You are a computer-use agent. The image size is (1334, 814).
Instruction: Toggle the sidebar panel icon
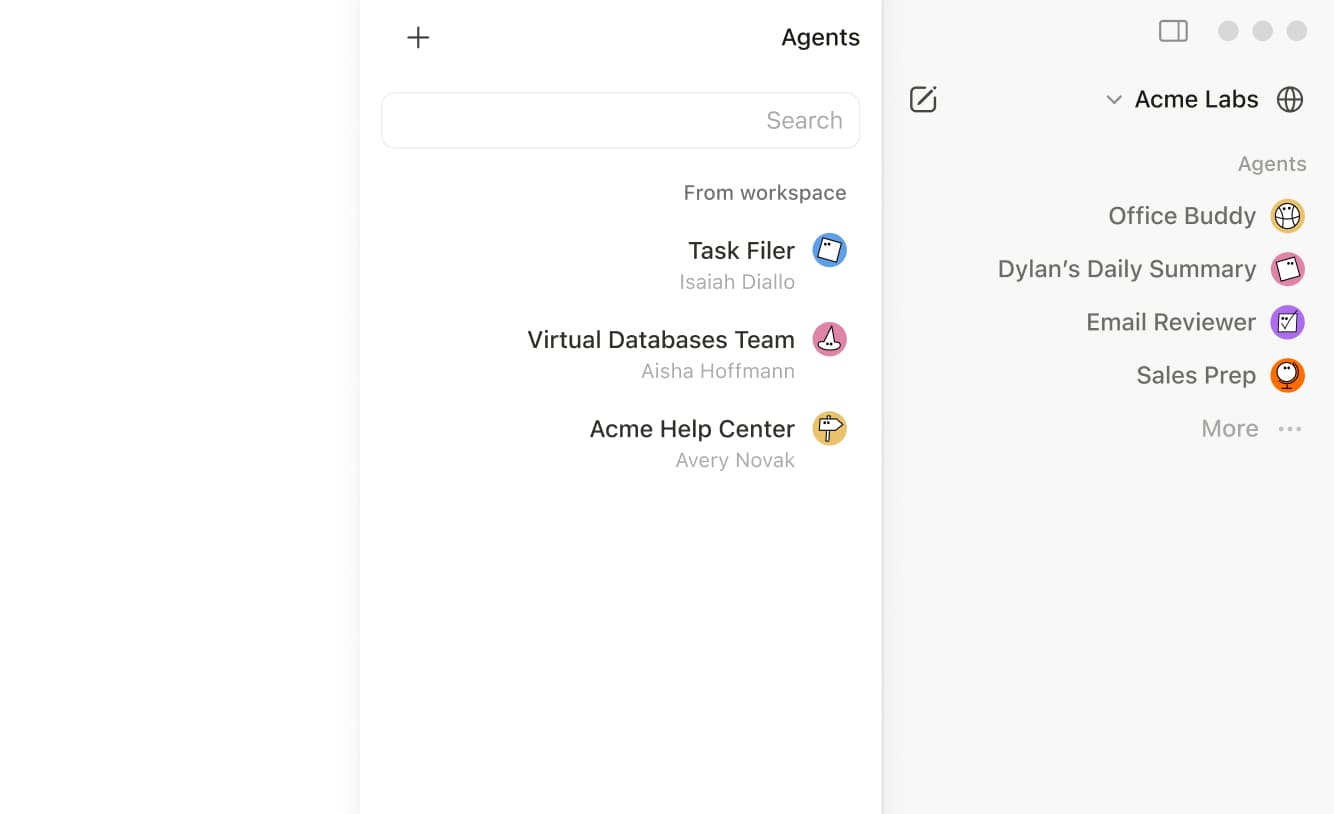pos(1172,30)
